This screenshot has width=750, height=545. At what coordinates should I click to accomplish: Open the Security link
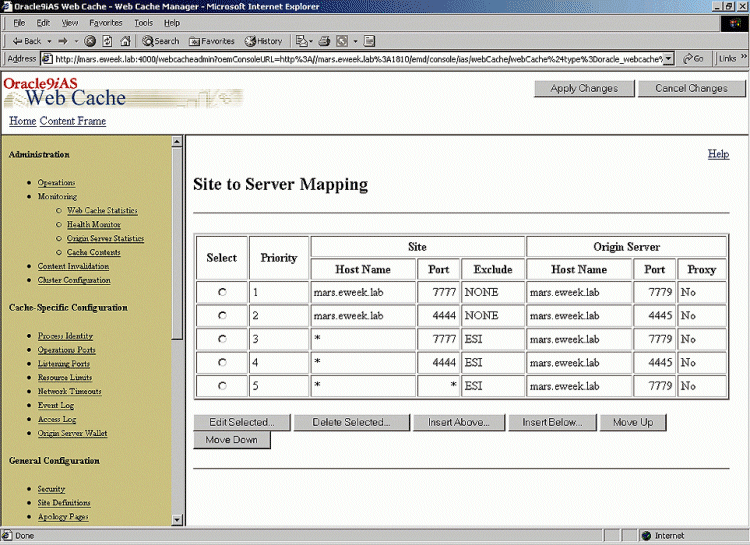(x=51, y=489)
